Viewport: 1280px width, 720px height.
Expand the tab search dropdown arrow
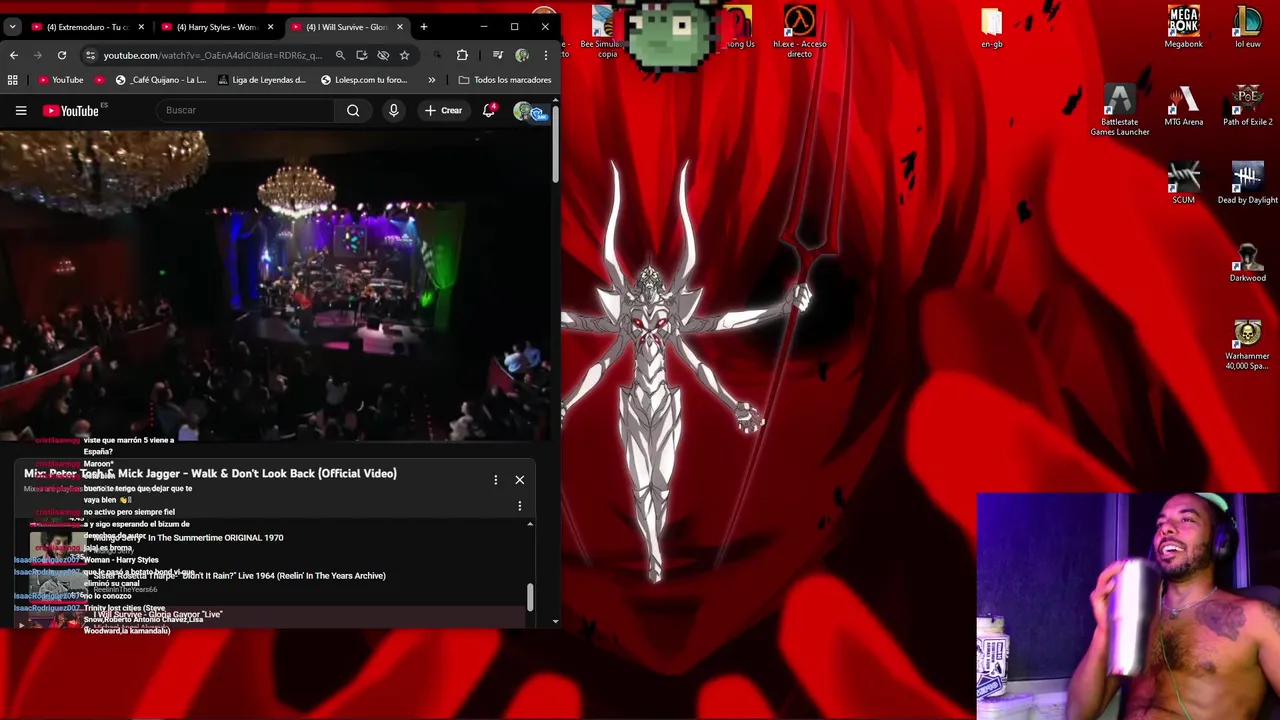[x=12, y=27]
